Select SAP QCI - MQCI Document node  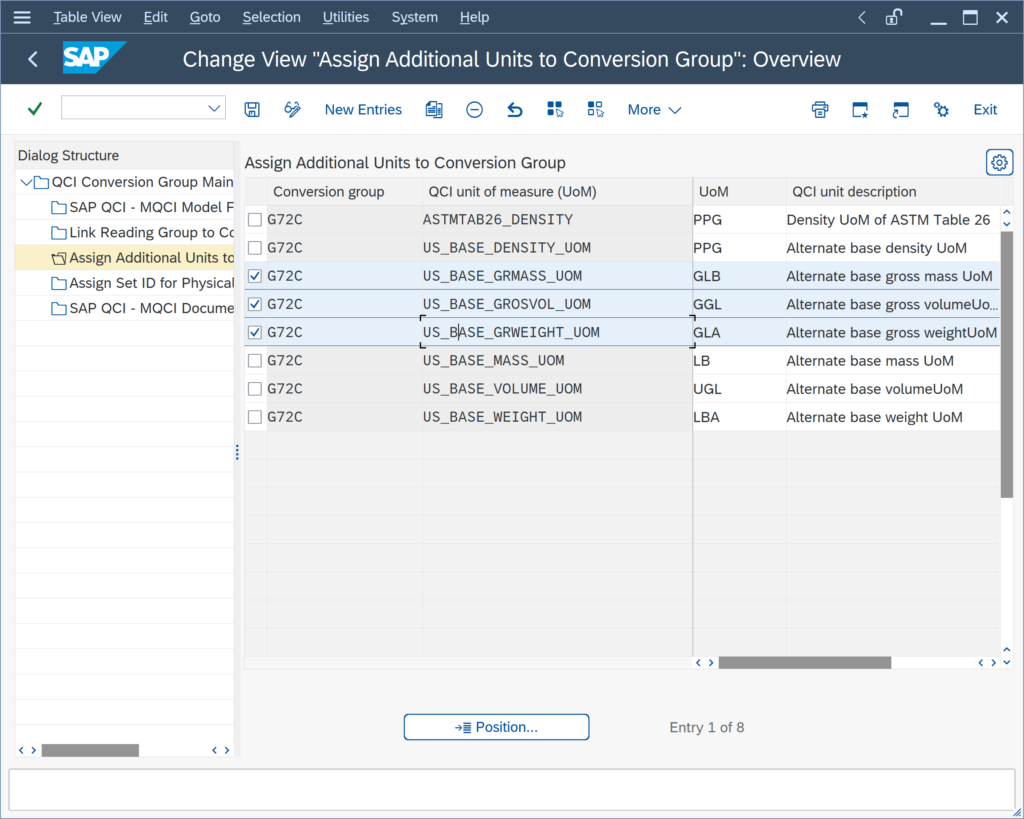142,308
